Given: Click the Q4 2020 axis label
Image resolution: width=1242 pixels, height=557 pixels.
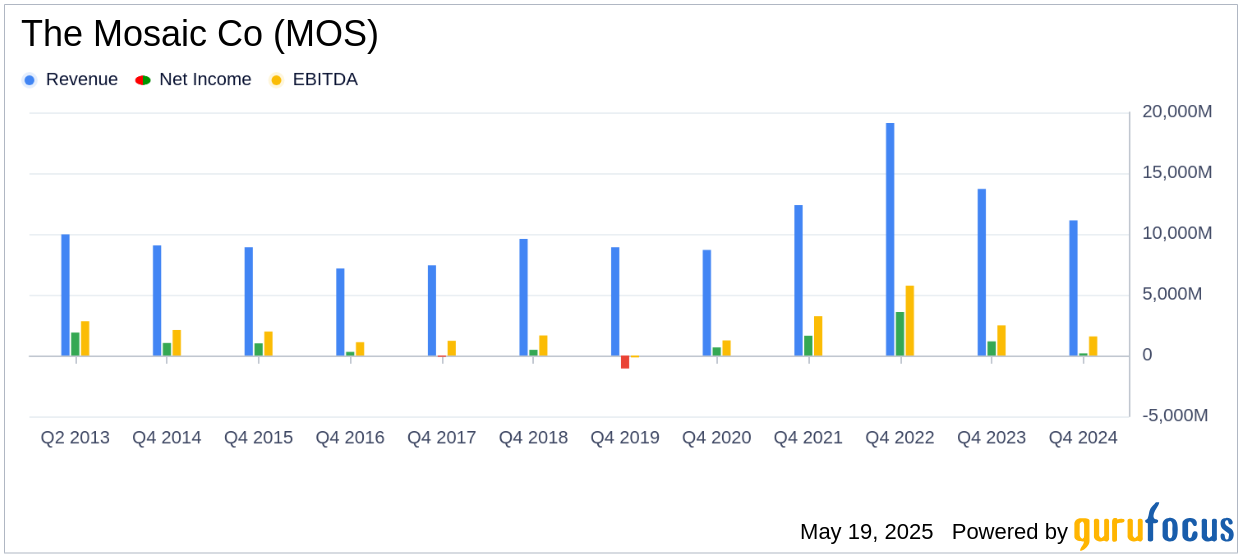Looking at the screenshot, I should tap(717, 438).
